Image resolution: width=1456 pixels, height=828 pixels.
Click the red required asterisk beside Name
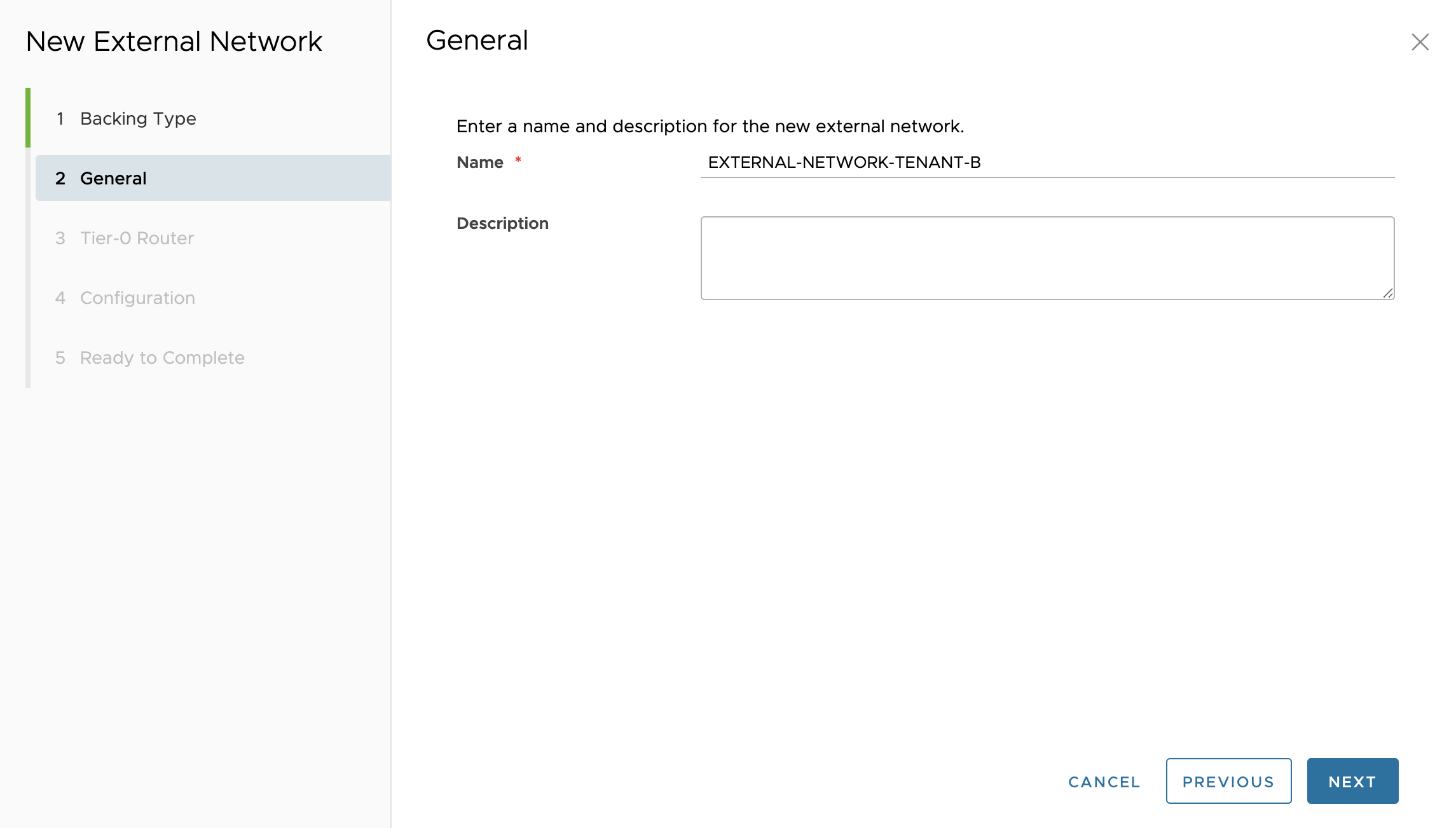click(x=518, y=160)
